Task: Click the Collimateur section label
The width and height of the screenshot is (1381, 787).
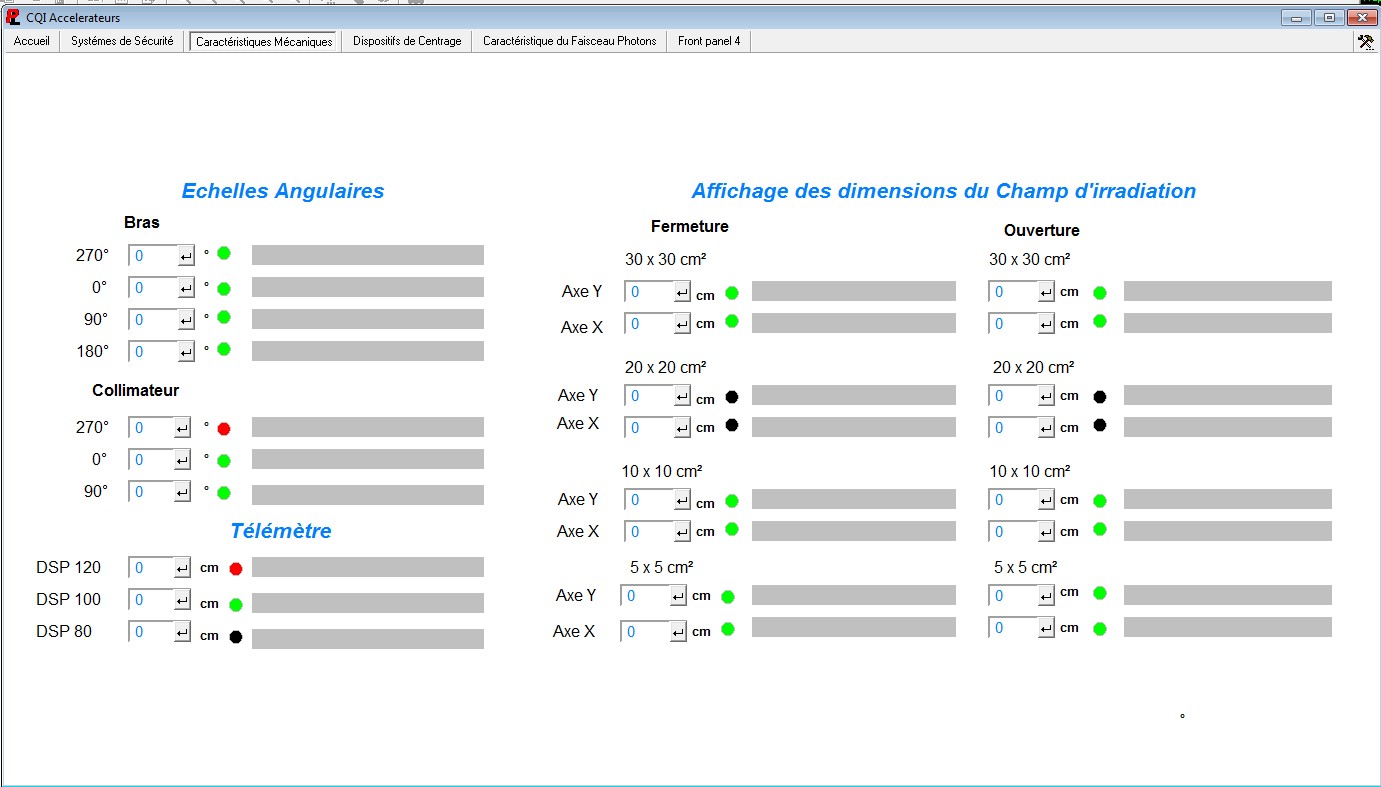Action: (x=136, y=390)
